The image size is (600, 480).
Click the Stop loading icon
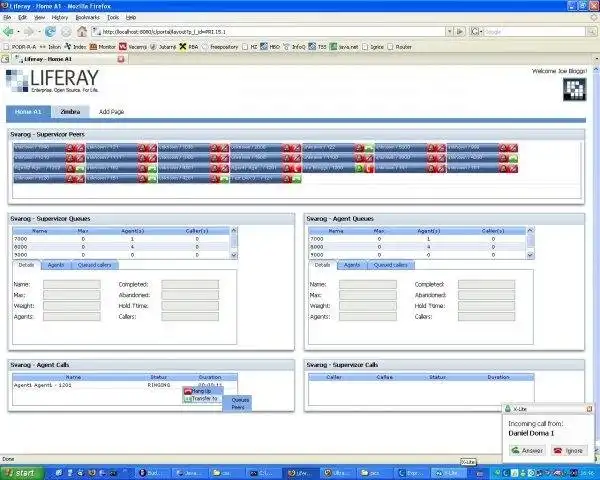point(66,32)
